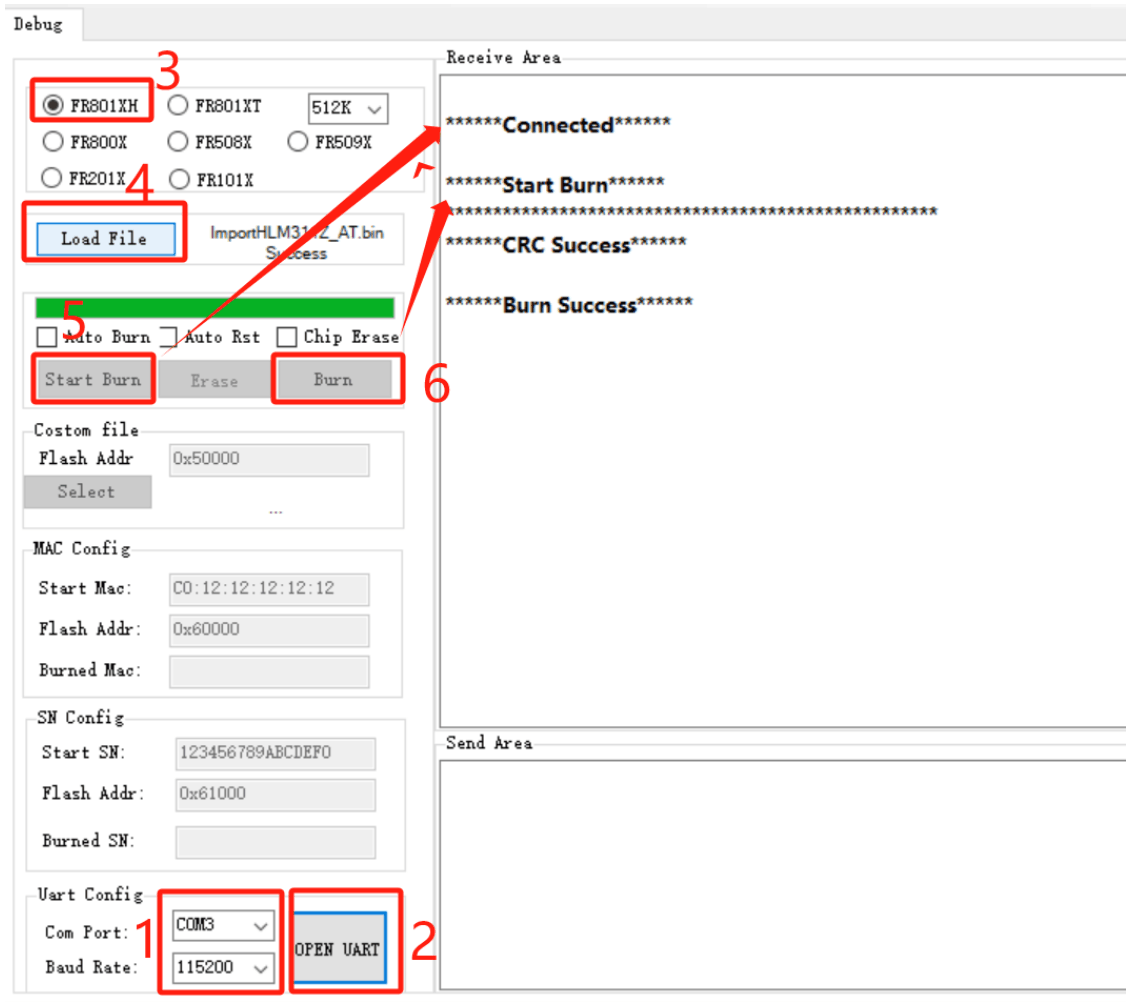
Task: Expand the Com Port COM3 dropdown
Action: (222, 926)
